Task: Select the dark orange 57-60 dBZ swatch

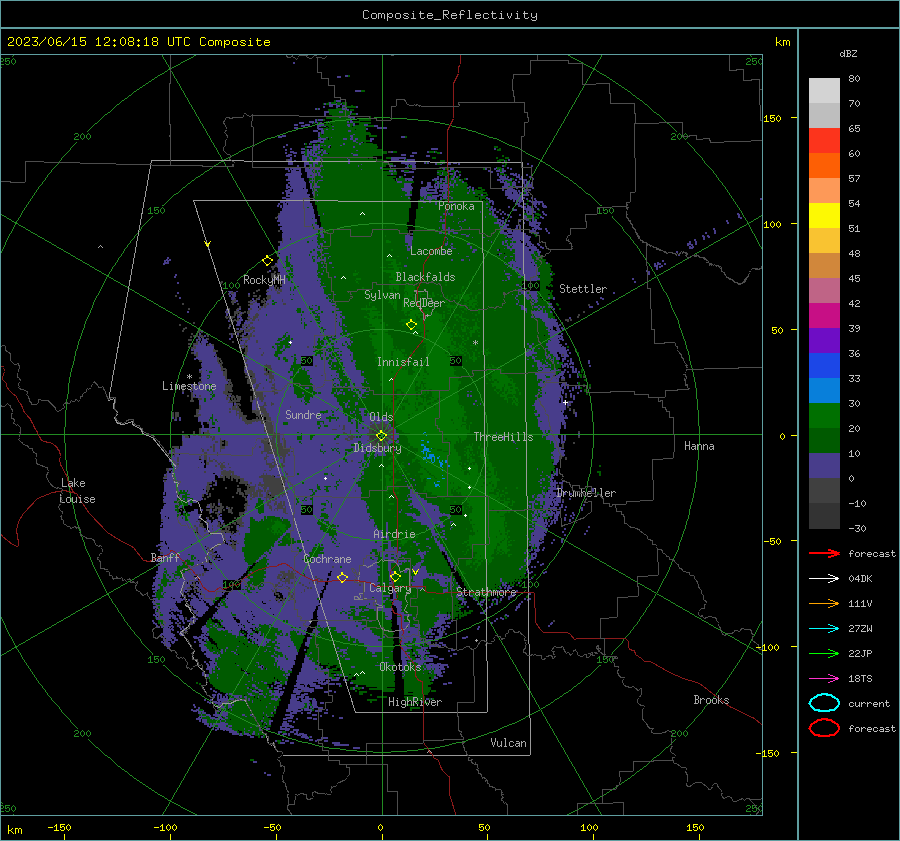Action: click(x=824, y=165)
